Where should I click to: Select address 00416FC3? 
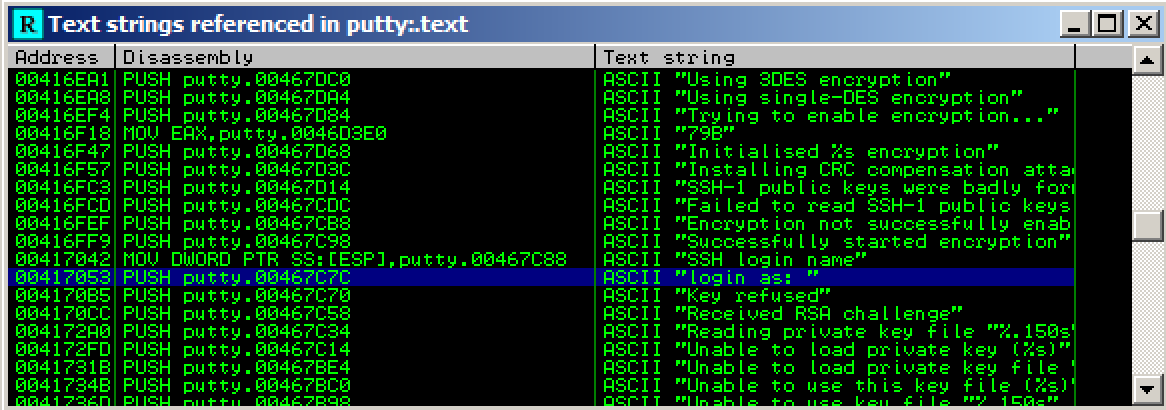tap(62, 188)
